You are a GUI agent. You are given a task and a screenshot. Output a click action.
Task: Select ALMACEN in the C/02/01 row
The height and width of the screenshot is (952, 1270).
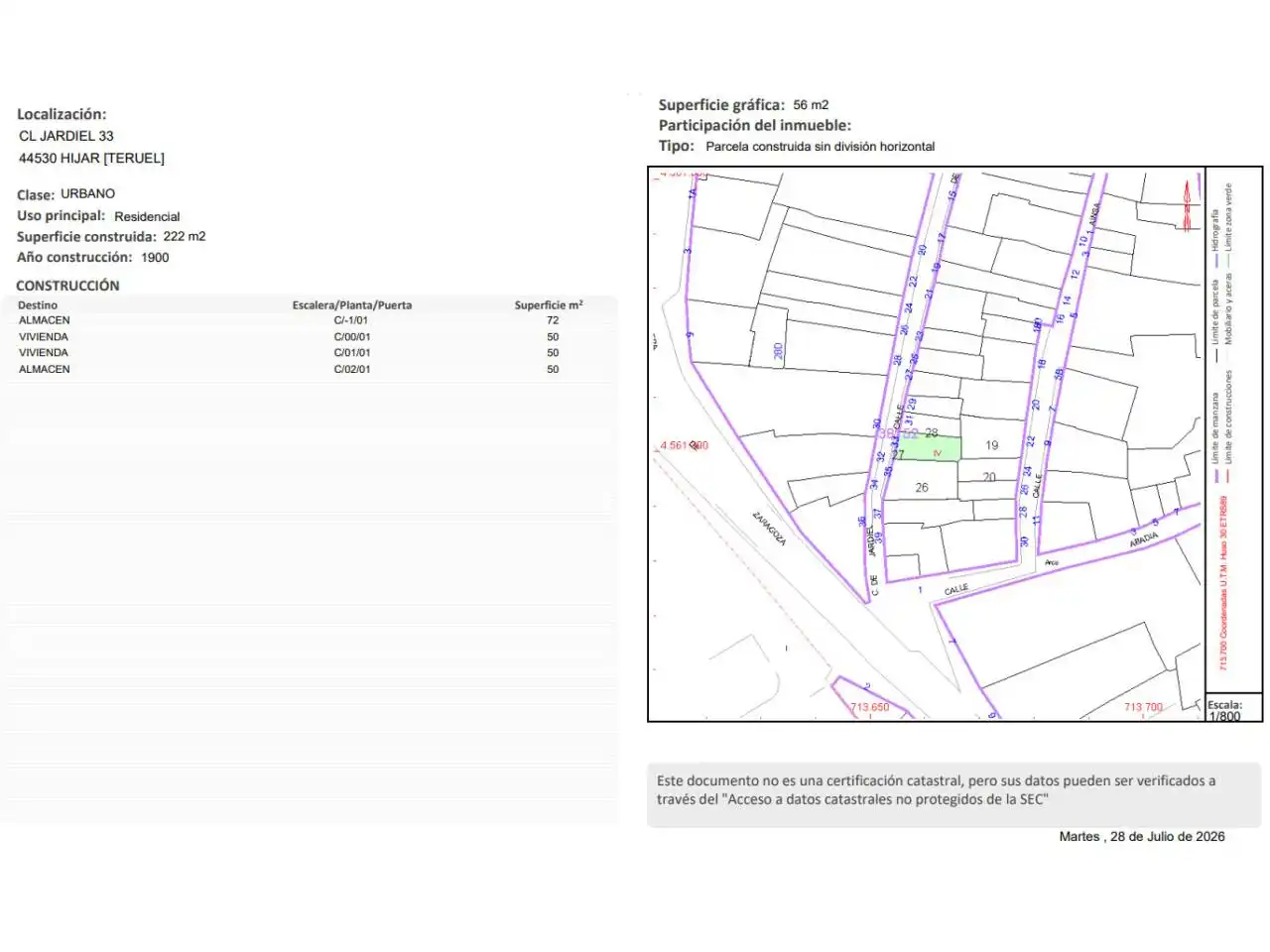45,369
